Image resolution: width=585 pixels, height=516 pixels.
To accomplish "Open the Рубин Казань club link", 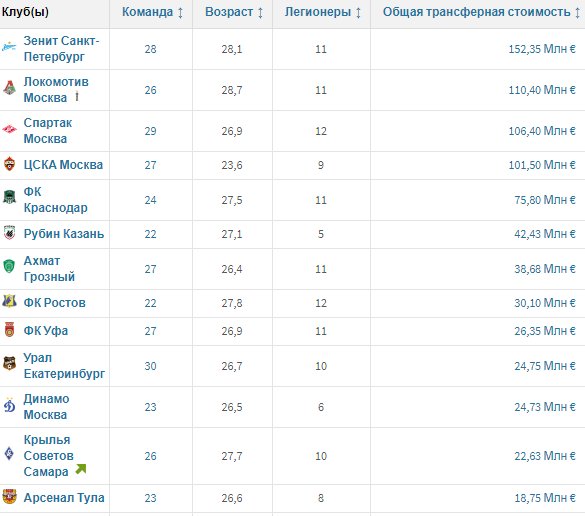I will (64, 234).
